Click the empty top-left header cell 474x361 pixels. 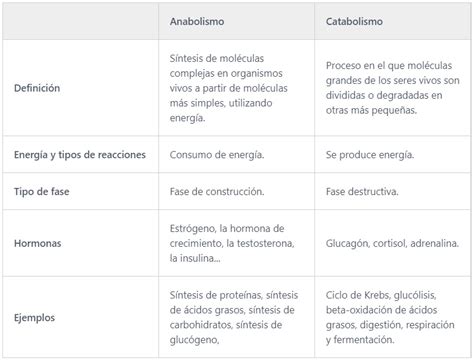tap(80, 22)
